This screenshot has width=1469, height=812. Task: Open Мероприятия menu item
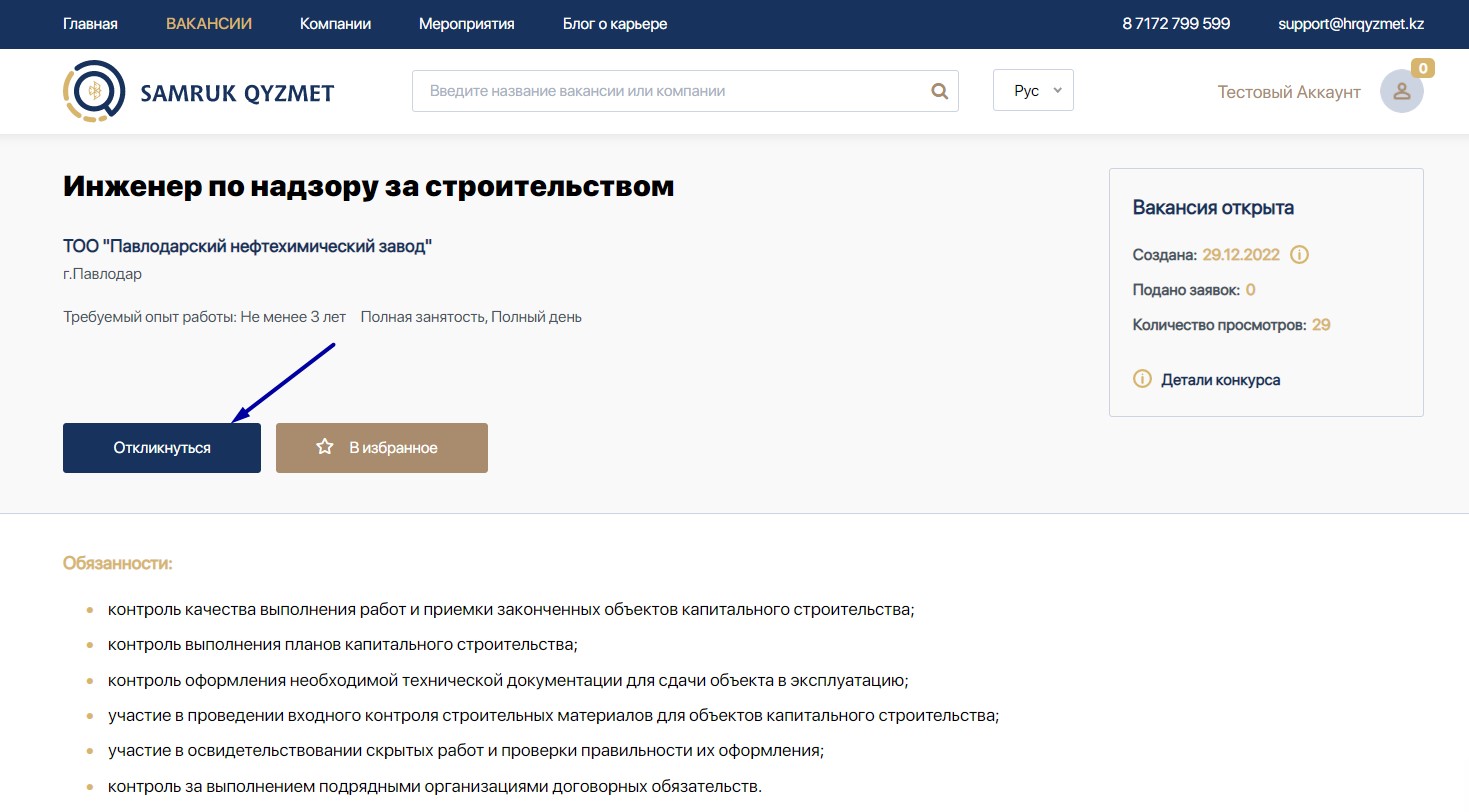tap(467, 24)
